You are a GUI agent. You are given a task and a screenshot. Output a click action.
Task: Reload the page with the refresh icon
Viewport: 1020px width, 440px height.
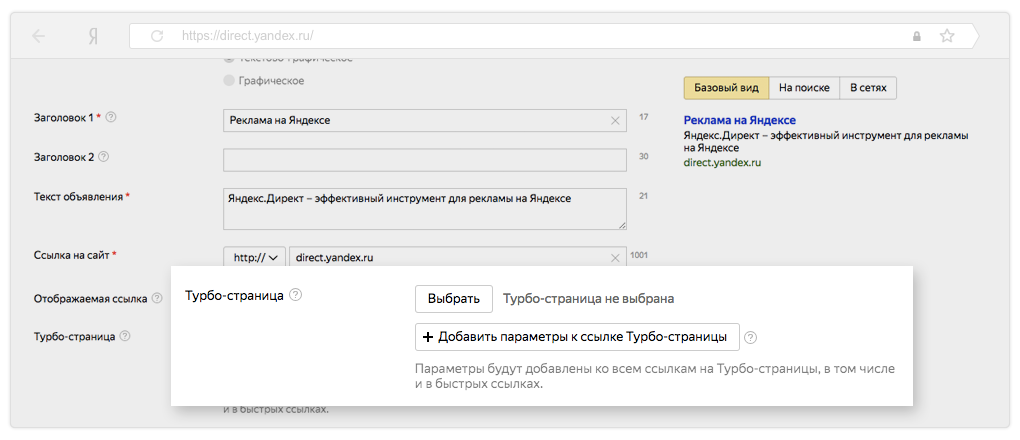(157, 36)
